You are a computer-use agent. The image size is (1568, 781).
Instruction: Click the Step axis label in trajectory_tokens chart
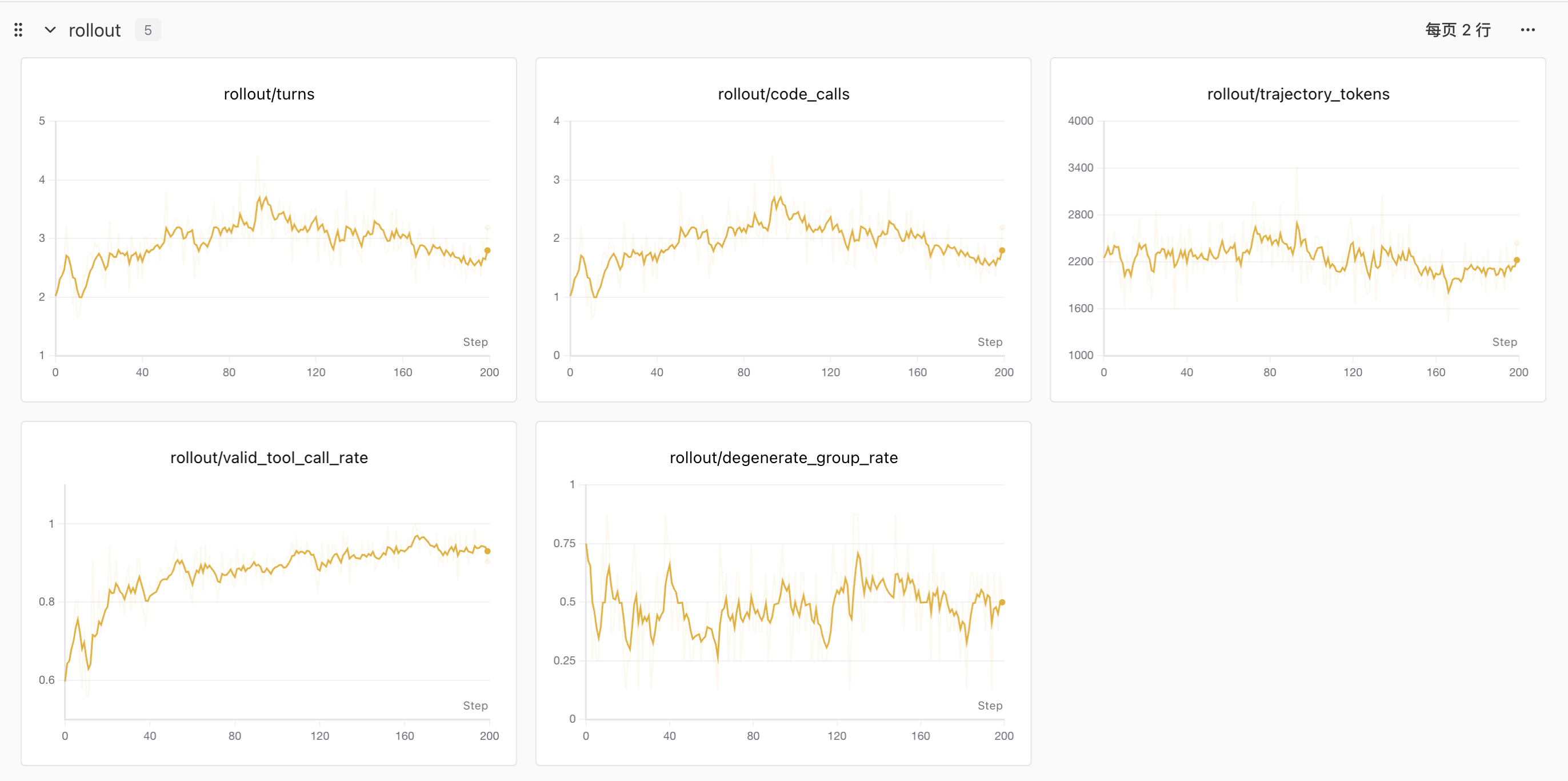tap(1505, 342)
